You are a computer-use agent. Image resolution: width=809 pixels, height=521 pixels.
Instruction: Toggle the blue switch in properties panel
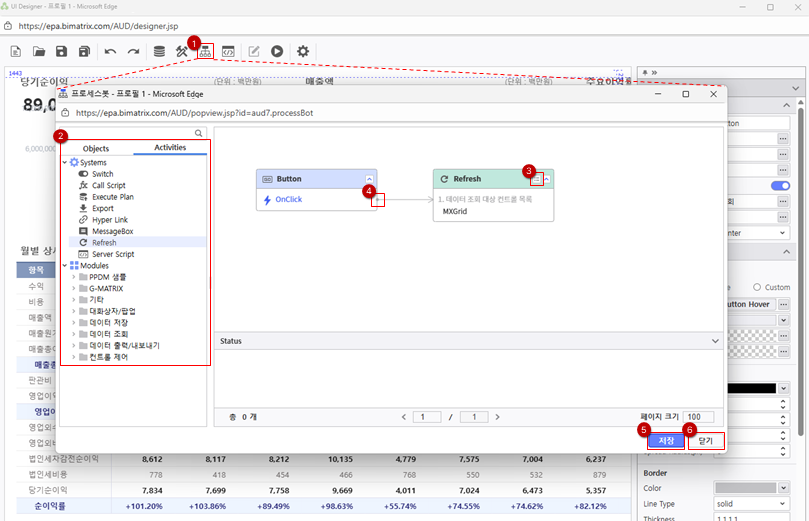coord(780,185)
